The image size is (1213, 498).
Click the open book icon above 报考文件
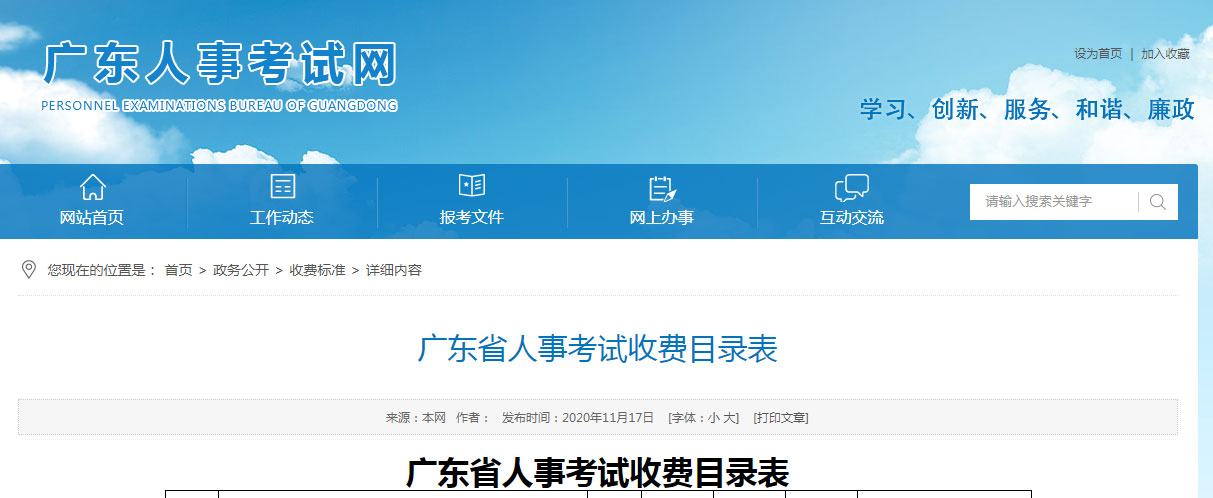click(472, 186)
